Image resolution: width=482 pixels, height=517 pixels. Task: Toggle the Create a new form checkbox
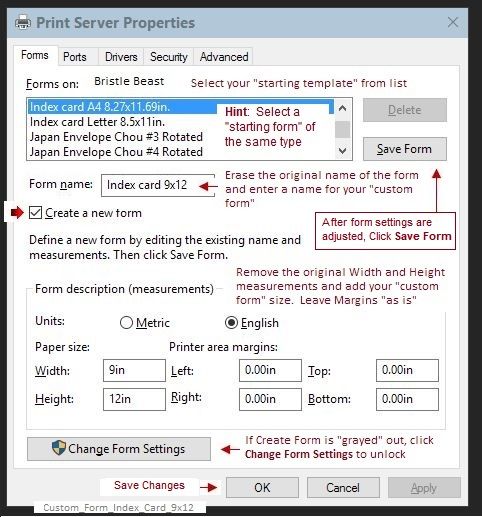[x=35, y=213]
